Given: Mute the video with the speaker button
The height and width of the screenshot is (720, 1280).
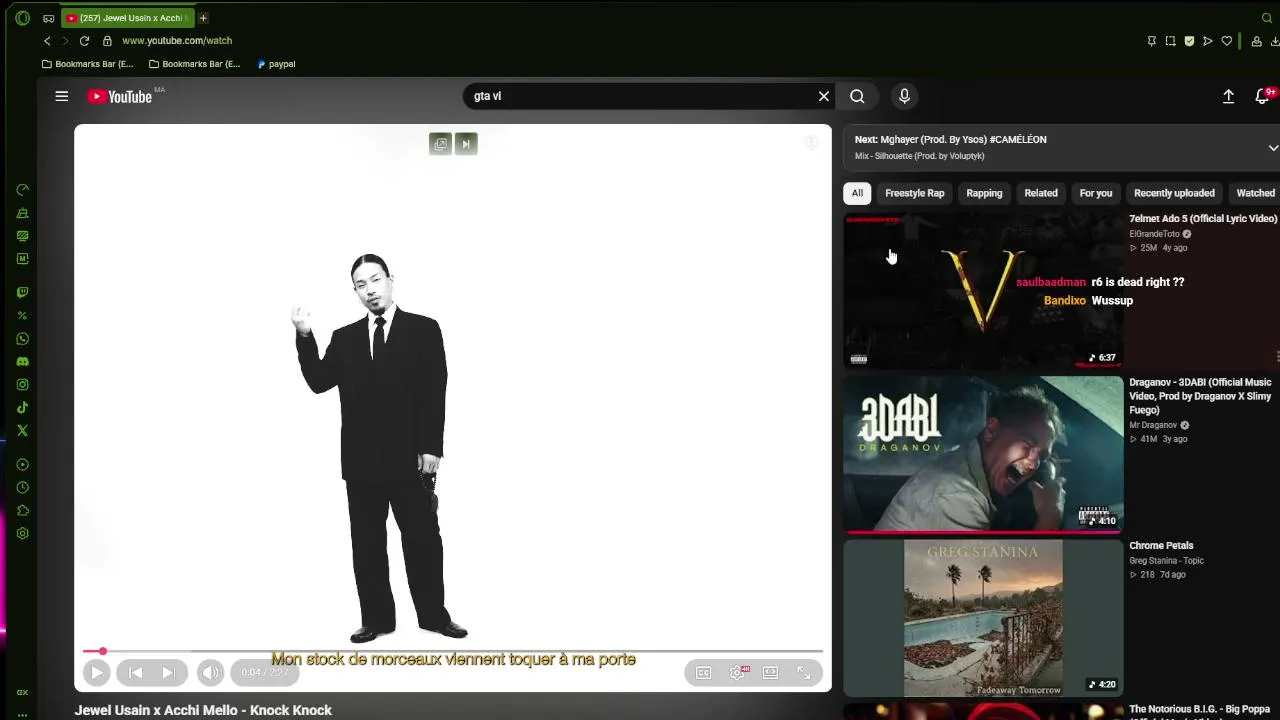Looking at the screenshot, I should coord(210,673).
